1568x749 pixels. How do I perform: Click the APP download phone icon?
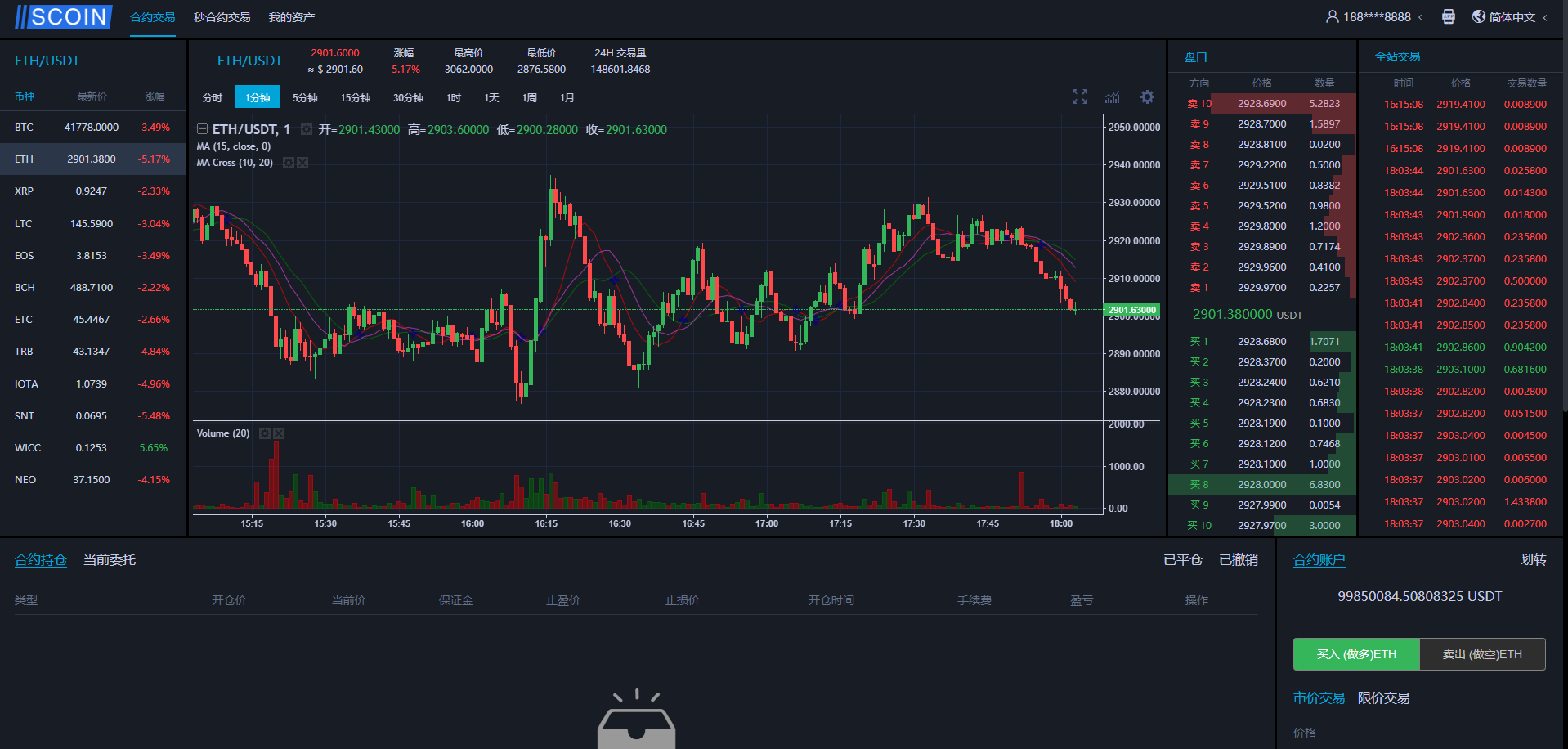(x=1448, y=17)
